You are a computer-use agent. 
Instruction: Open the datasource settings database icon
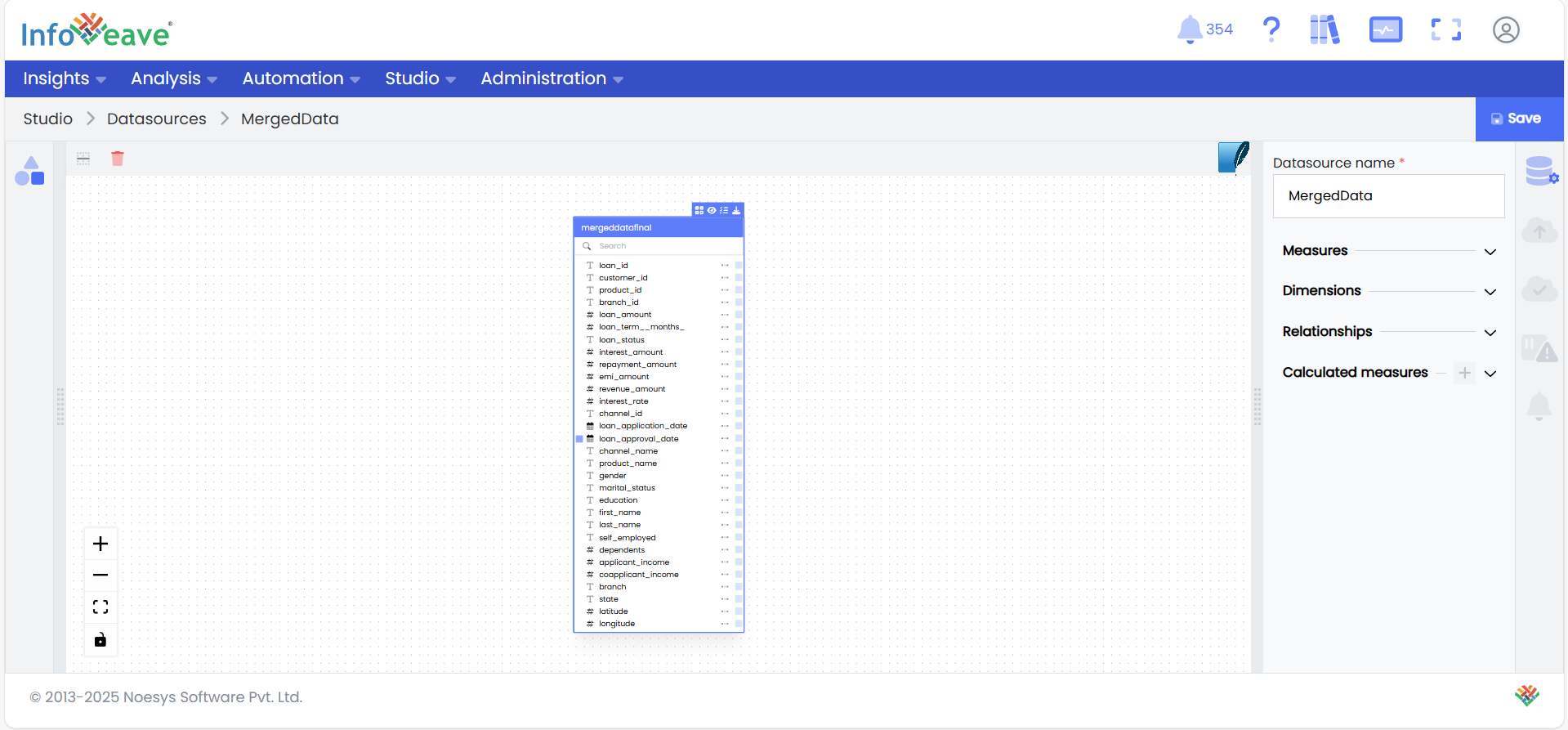1541,171
